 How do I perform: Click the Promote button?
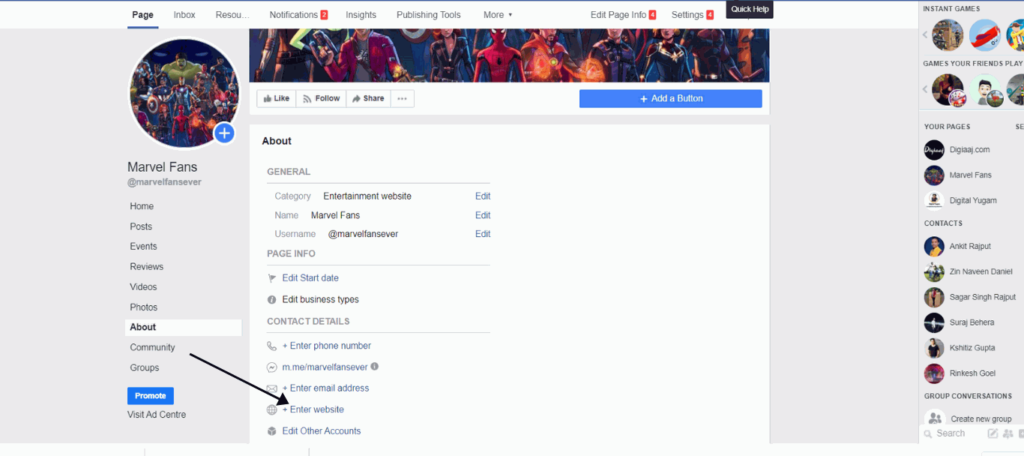click(x=150, y=396)
